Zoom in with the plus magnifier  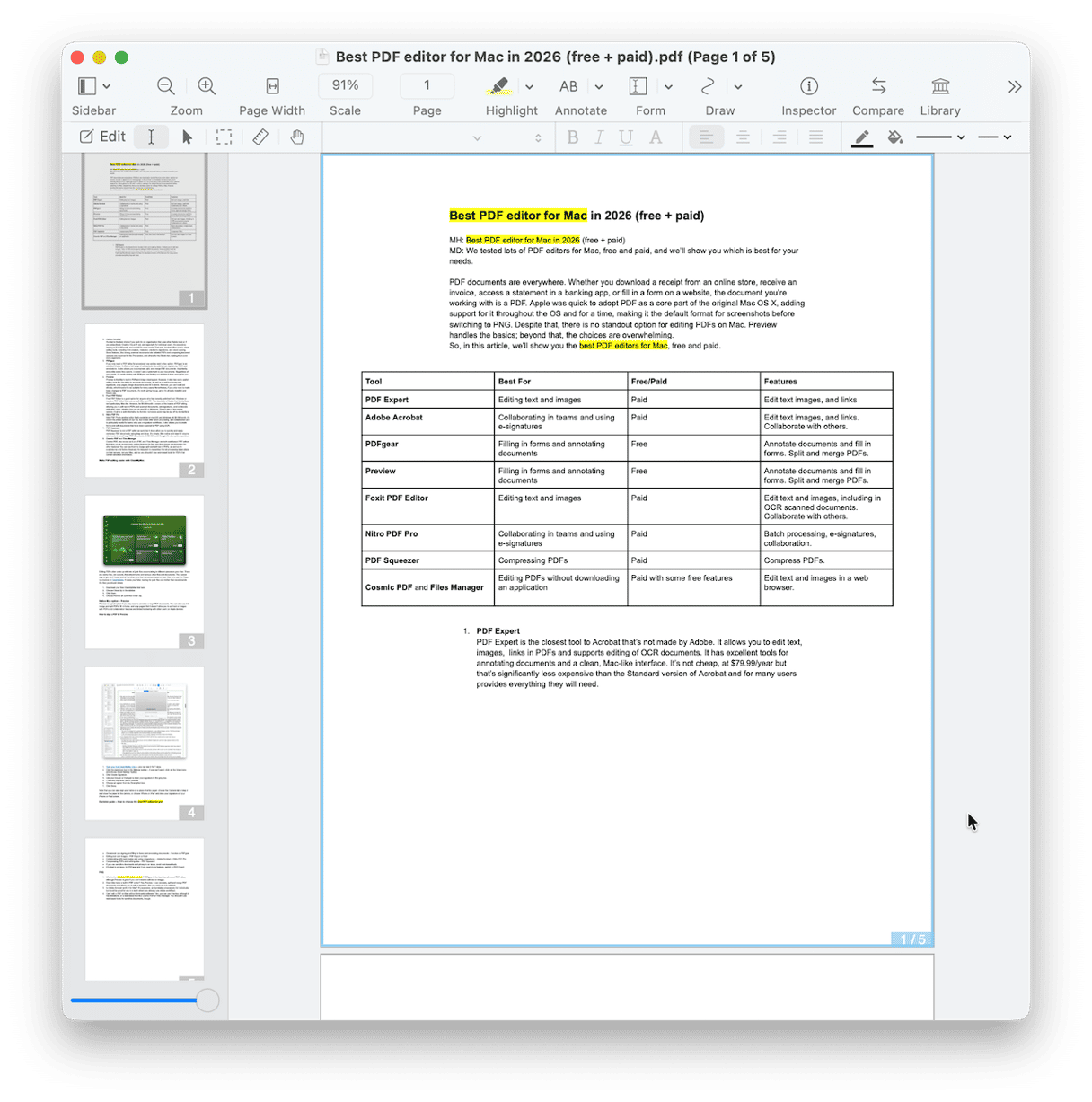pyautogui.click(x=207, y=86)
